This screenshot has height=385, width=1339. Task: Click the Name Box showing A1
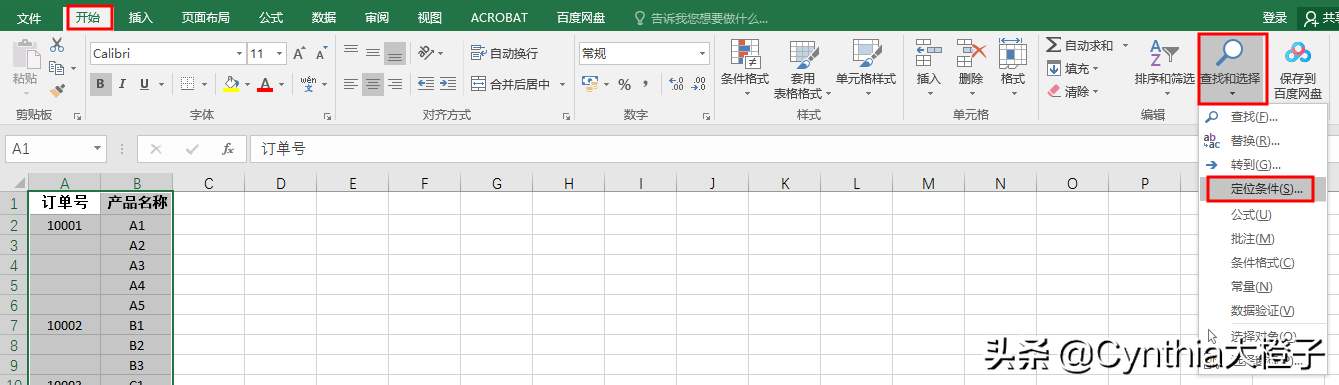[x=56, y=149]
